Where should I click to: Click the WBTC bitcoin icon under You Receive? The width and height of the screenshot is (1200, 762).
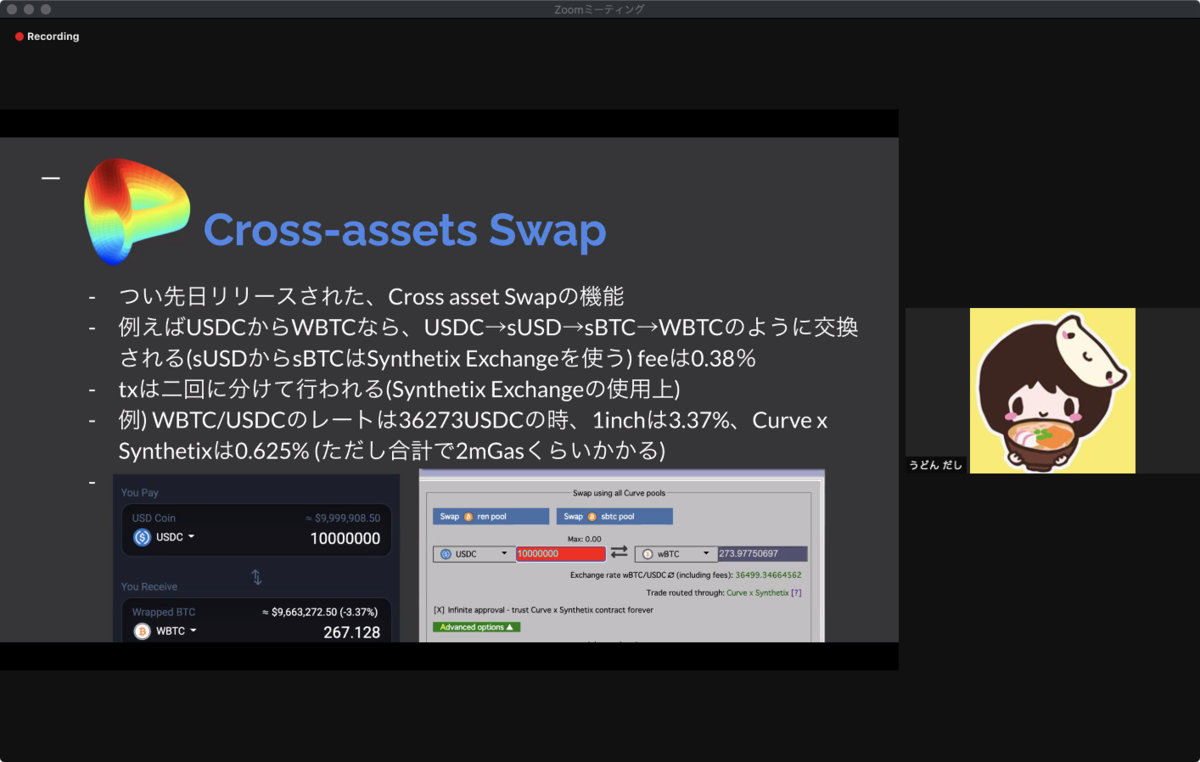(x=142, y=631)
